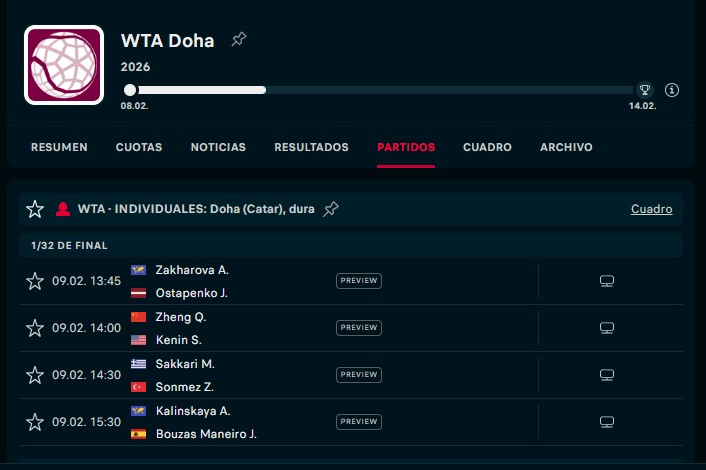Select the Resultados tab
The width and height of the screenshot is (706, 470).
point(311,147)
